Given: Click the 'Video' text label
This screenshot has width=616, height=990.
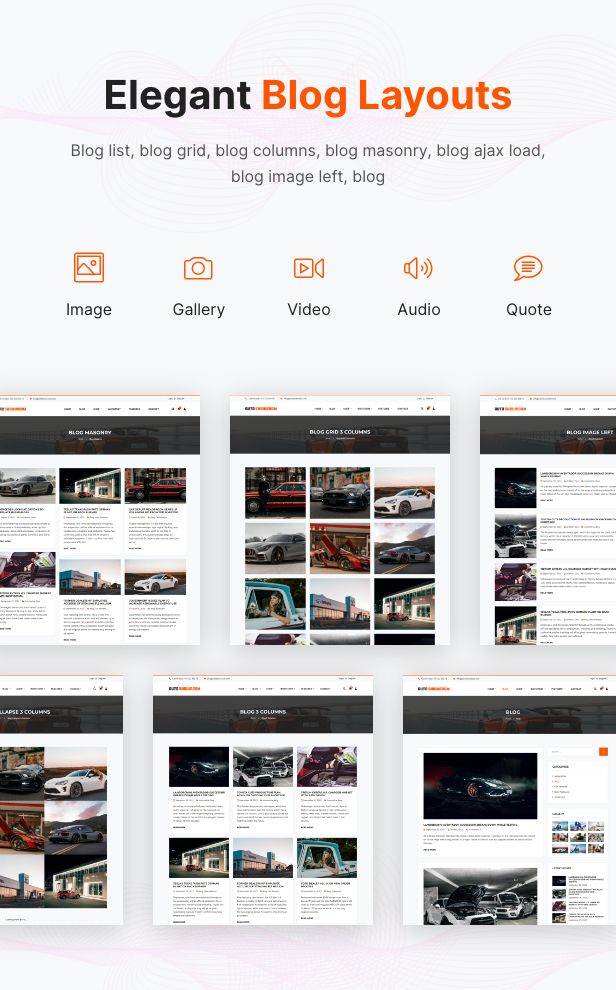Looking at the screenshot, I should click(x=308, y=309).
